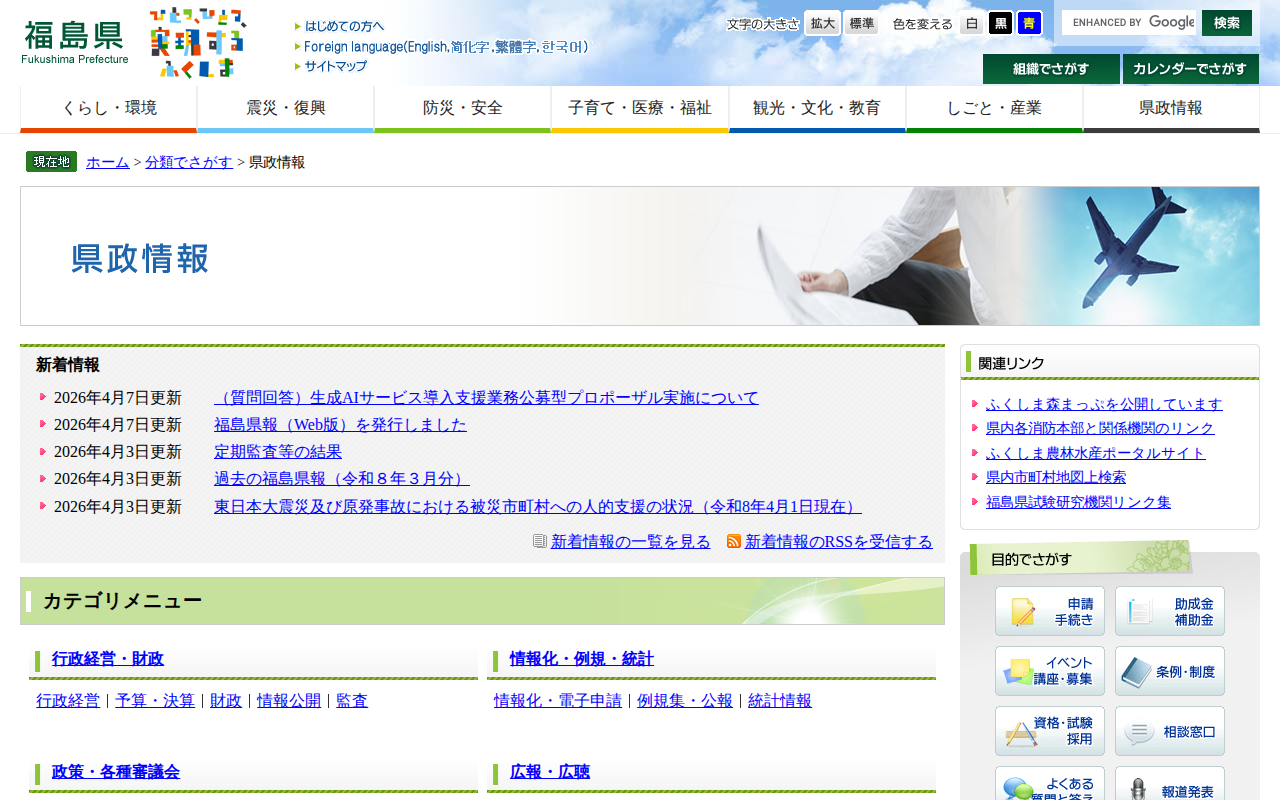Open 新着情報のRSSを受信する link

839,542
